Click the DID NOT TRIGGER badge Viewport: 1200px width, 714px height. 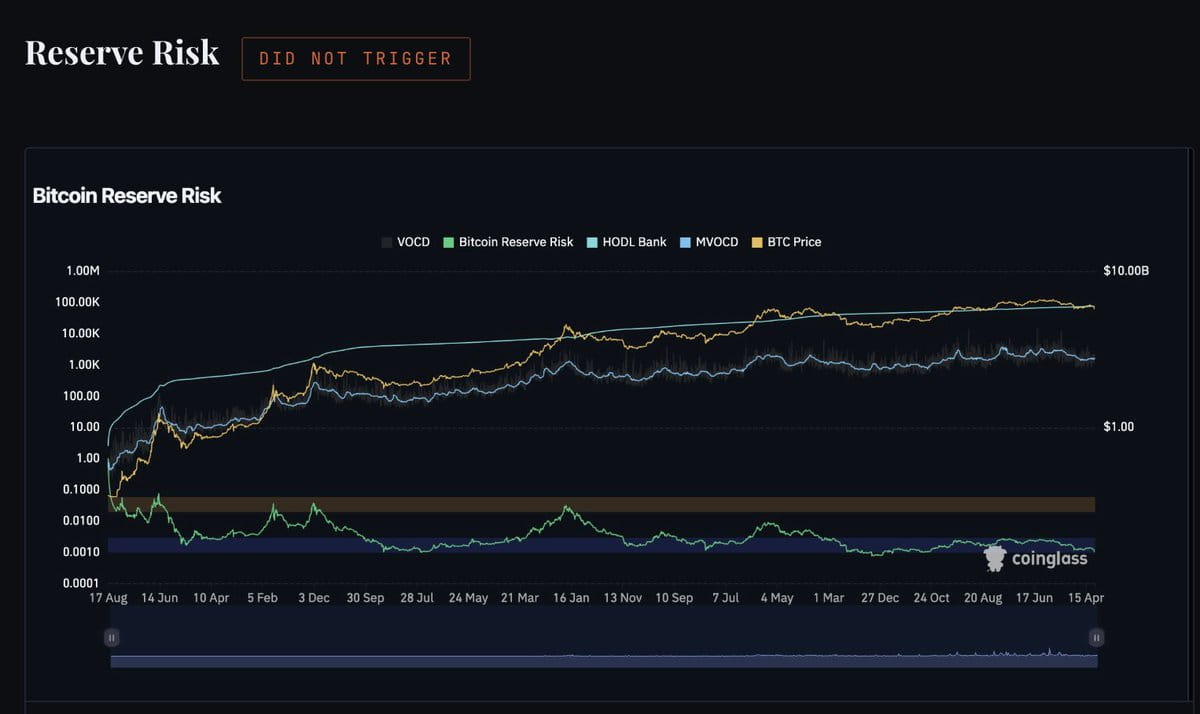coord(356,59)
